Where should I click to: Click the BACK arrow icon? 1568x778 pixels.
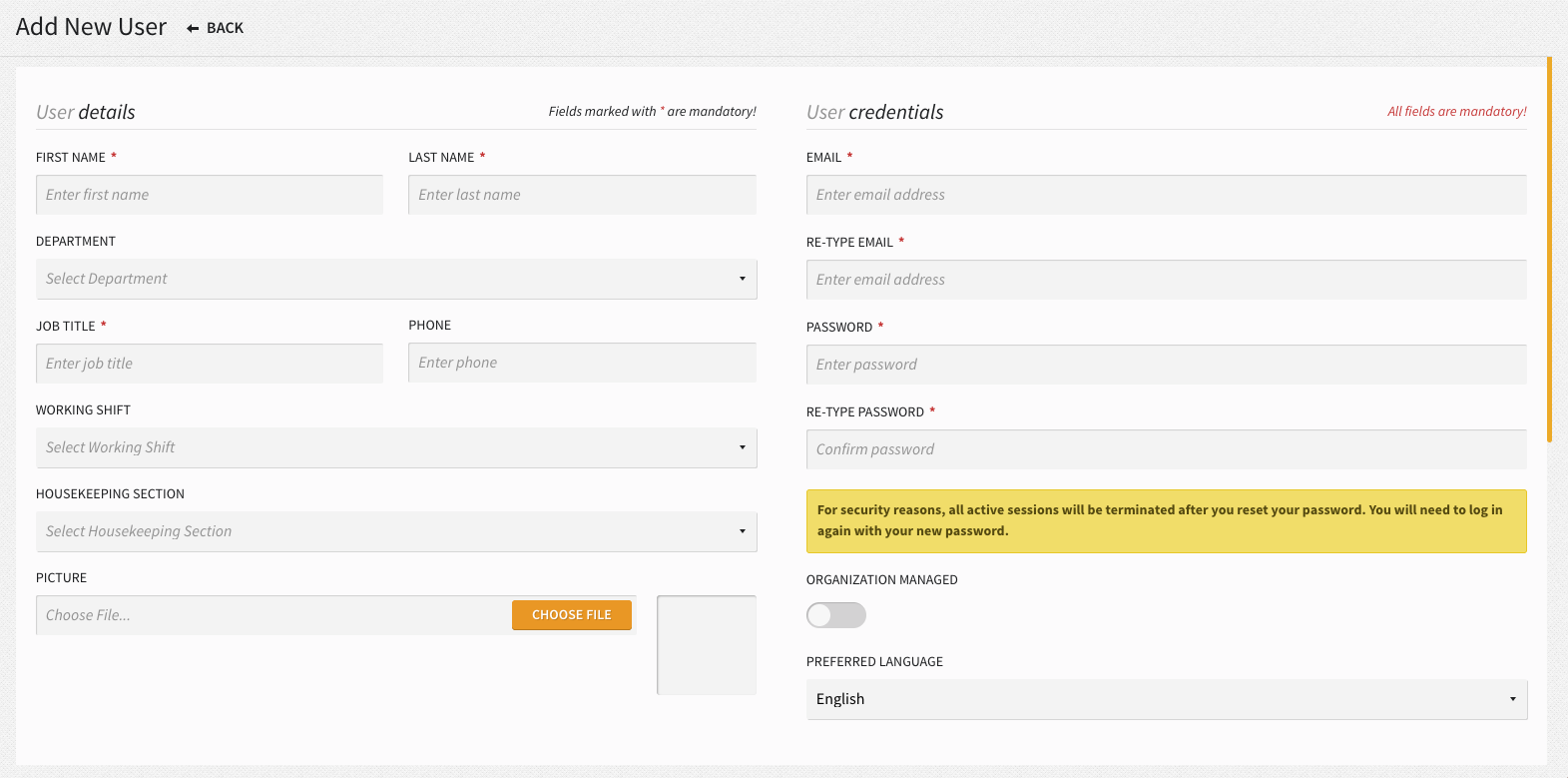point(193,29)
